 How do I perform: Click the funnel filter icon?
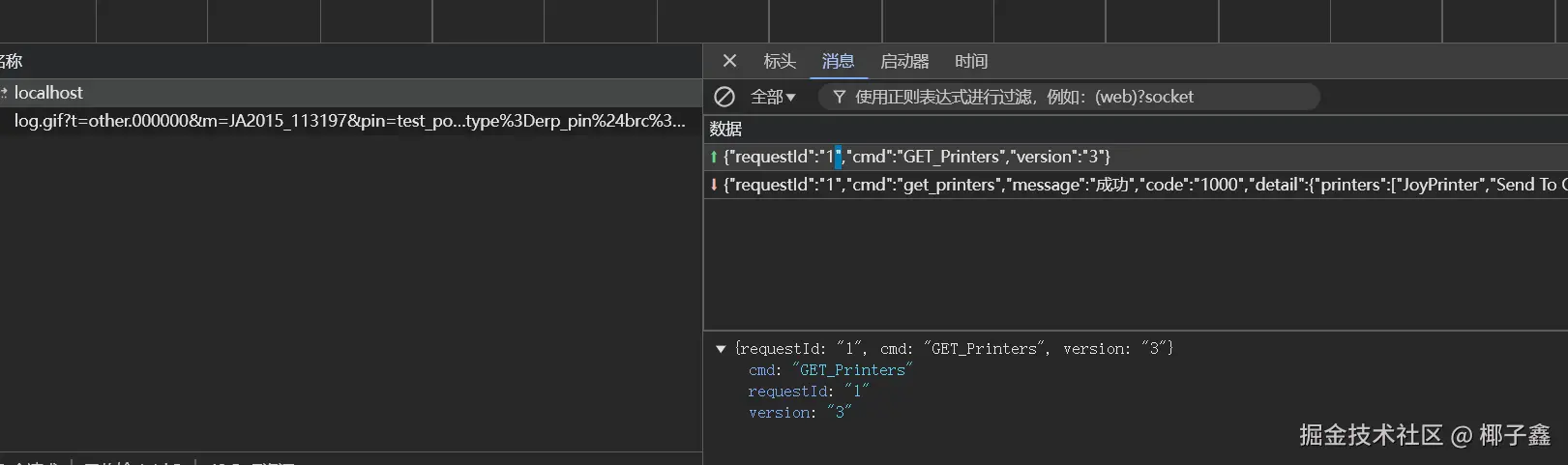pos(839,97)
